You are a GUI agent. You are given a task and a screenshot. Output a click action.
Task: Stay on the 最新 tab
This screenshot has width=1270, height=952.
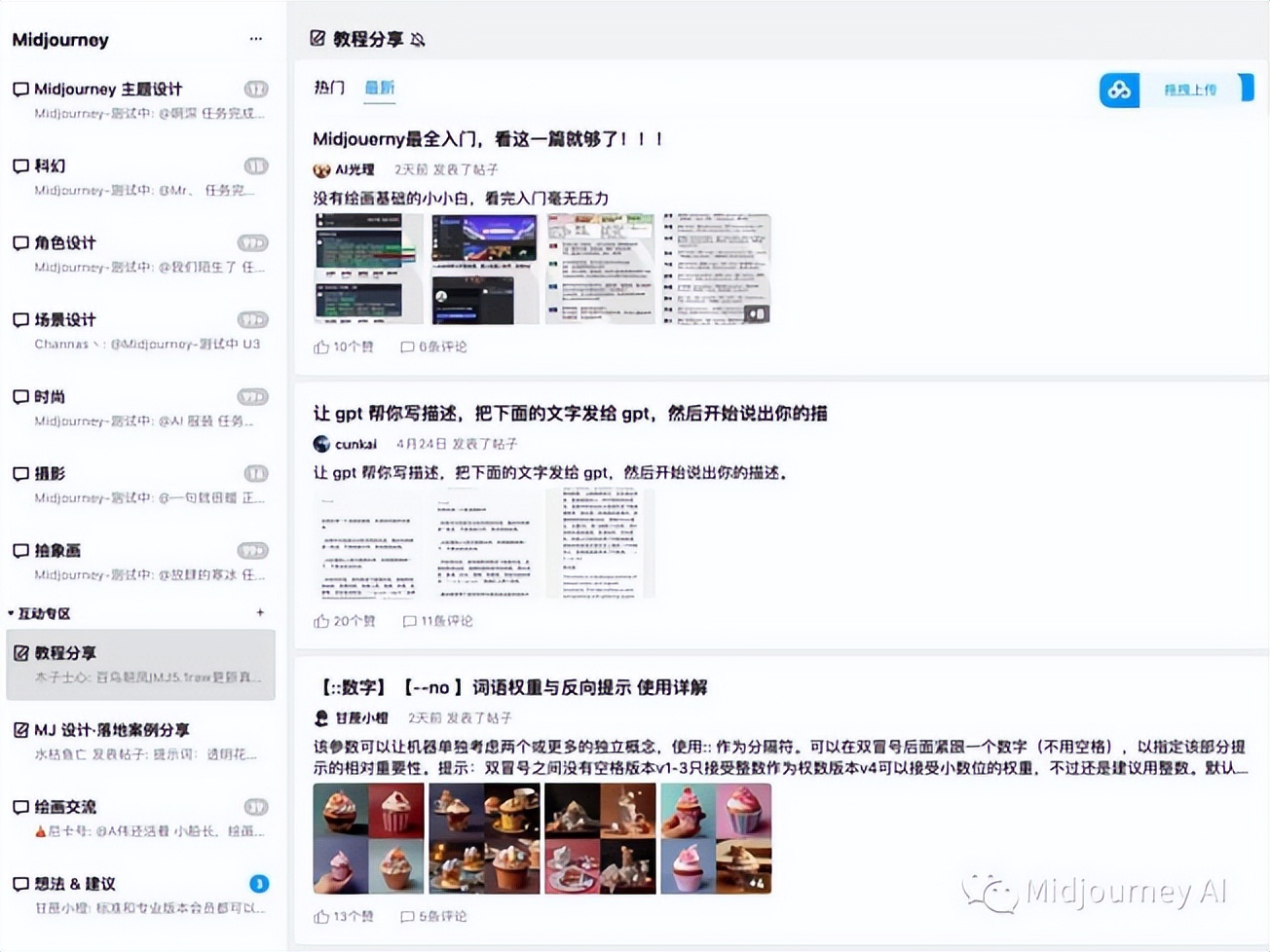[379, 88]
